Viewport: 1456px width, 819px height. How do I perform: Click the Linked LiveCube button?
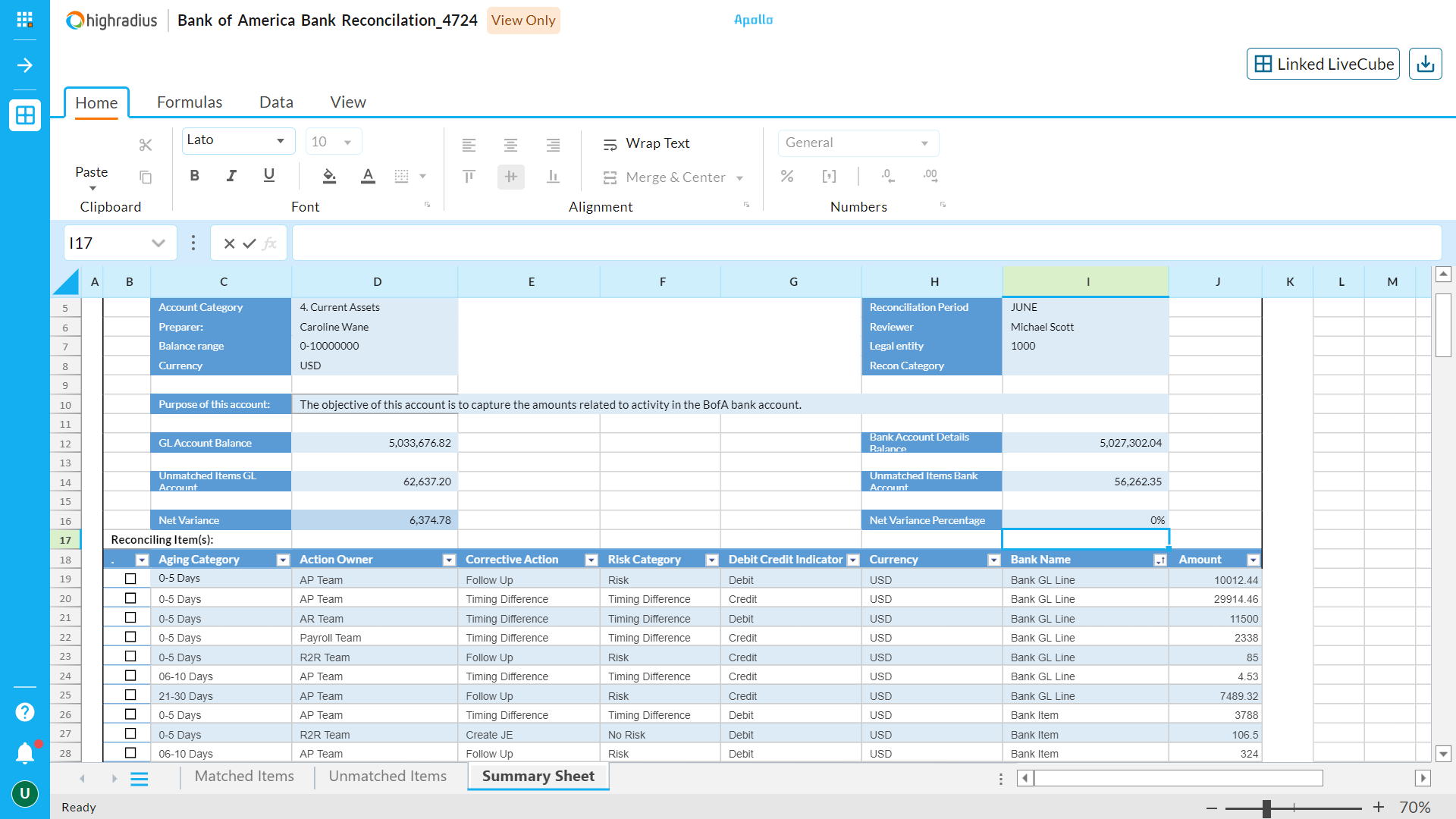point(1323,64)
